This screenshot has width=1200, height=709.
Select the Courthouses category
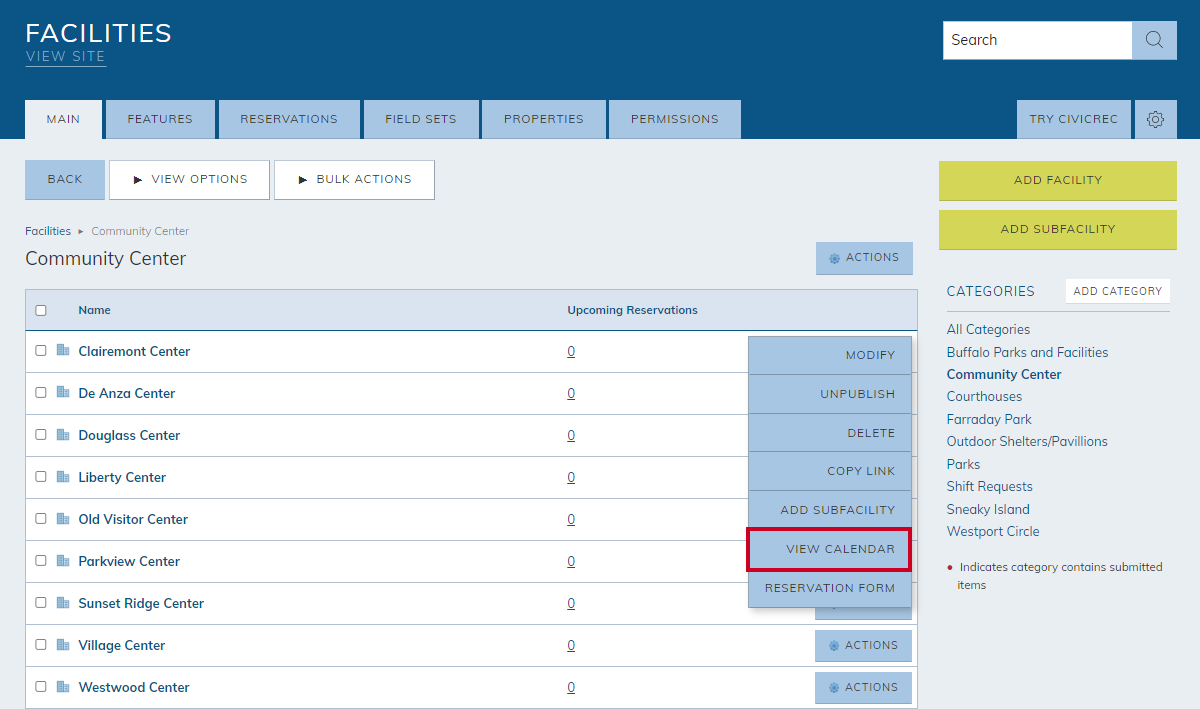click(984, 396)
